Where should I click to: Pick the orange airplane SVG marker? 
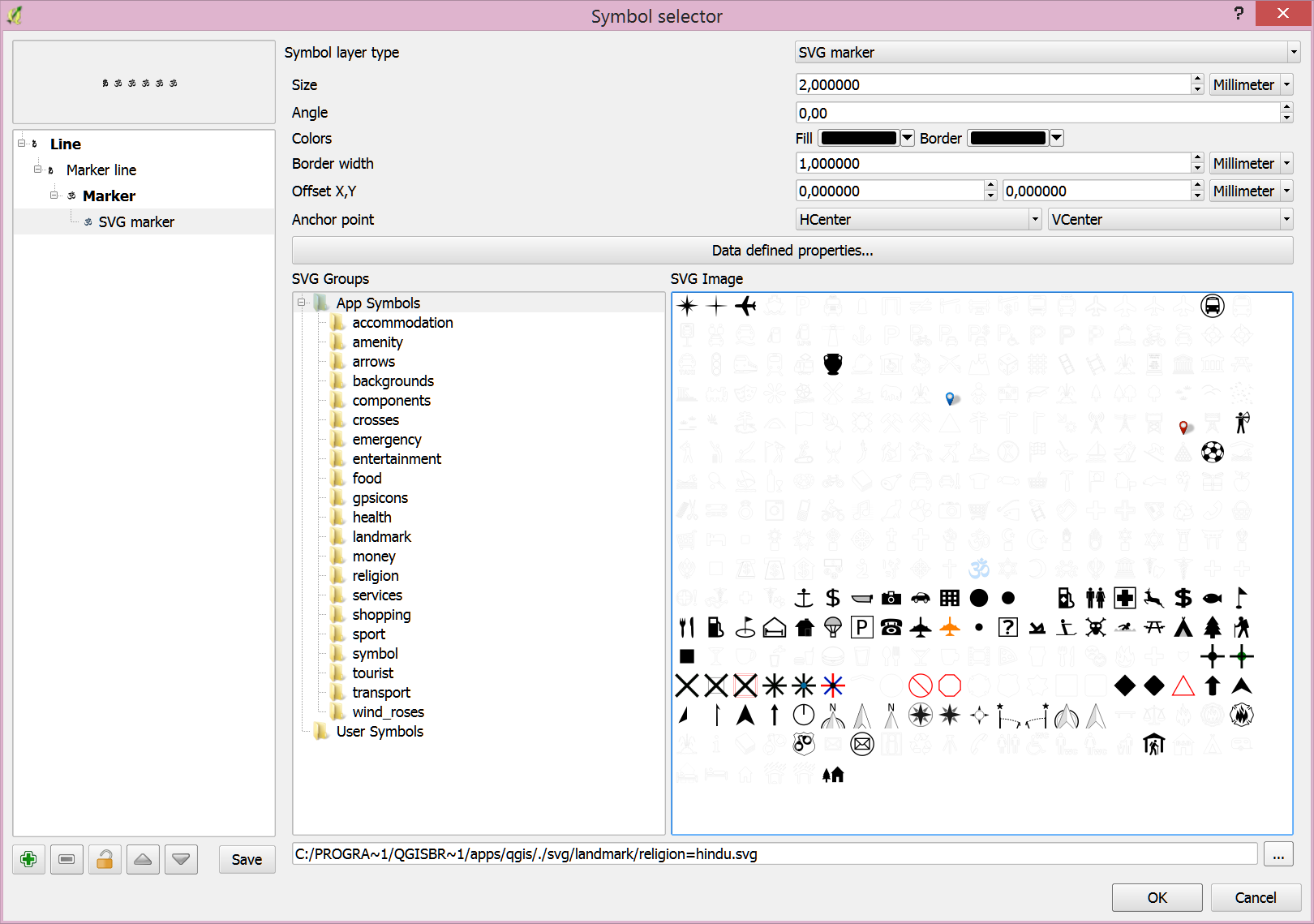[x=950, y=627]
